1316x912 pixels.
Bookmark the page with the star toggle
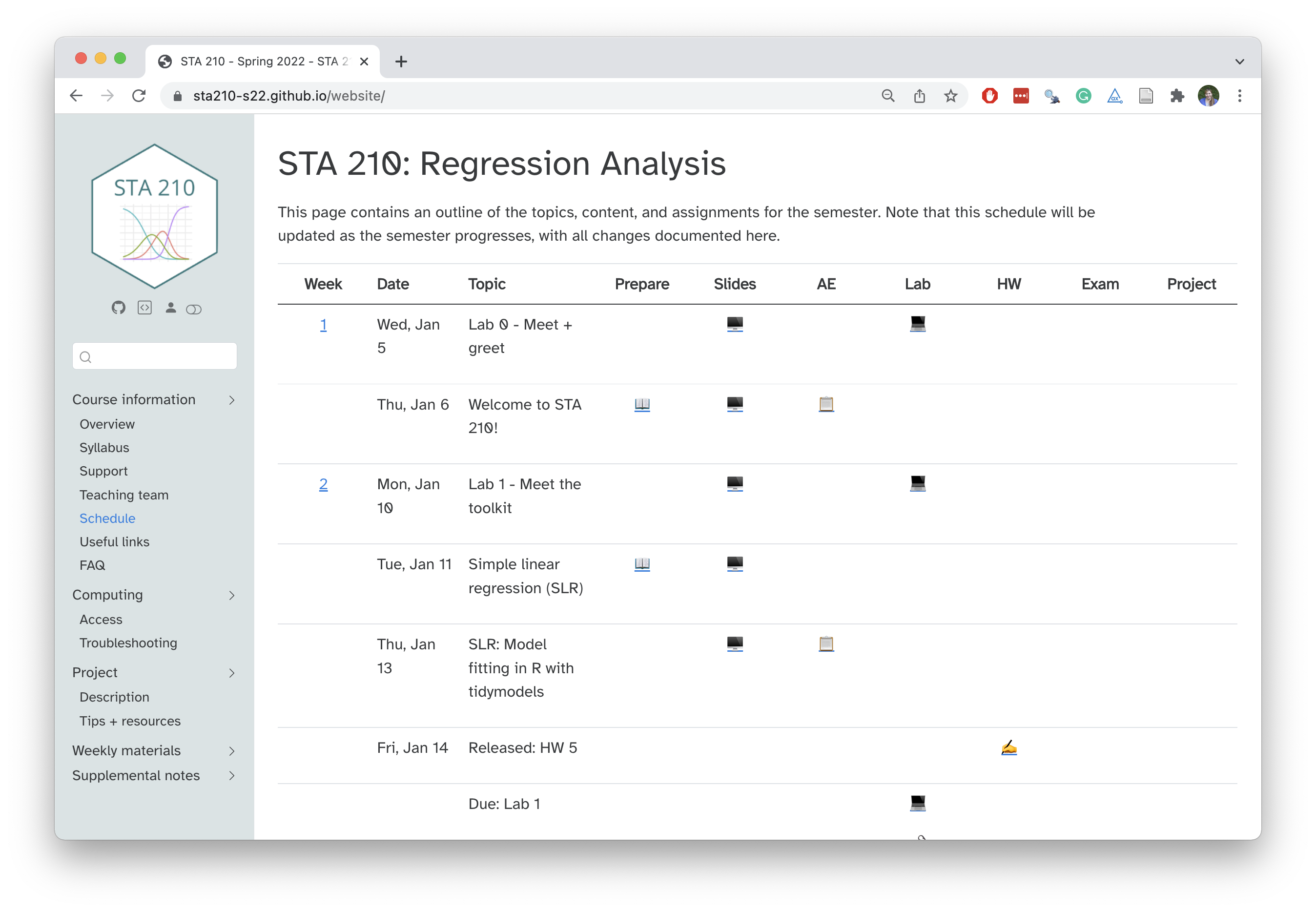950,96
